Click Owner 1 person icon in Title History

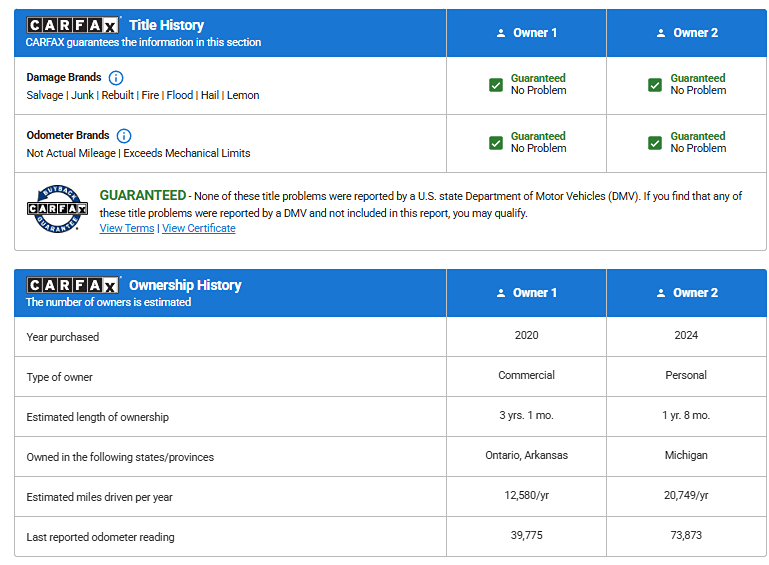[501, 33]
